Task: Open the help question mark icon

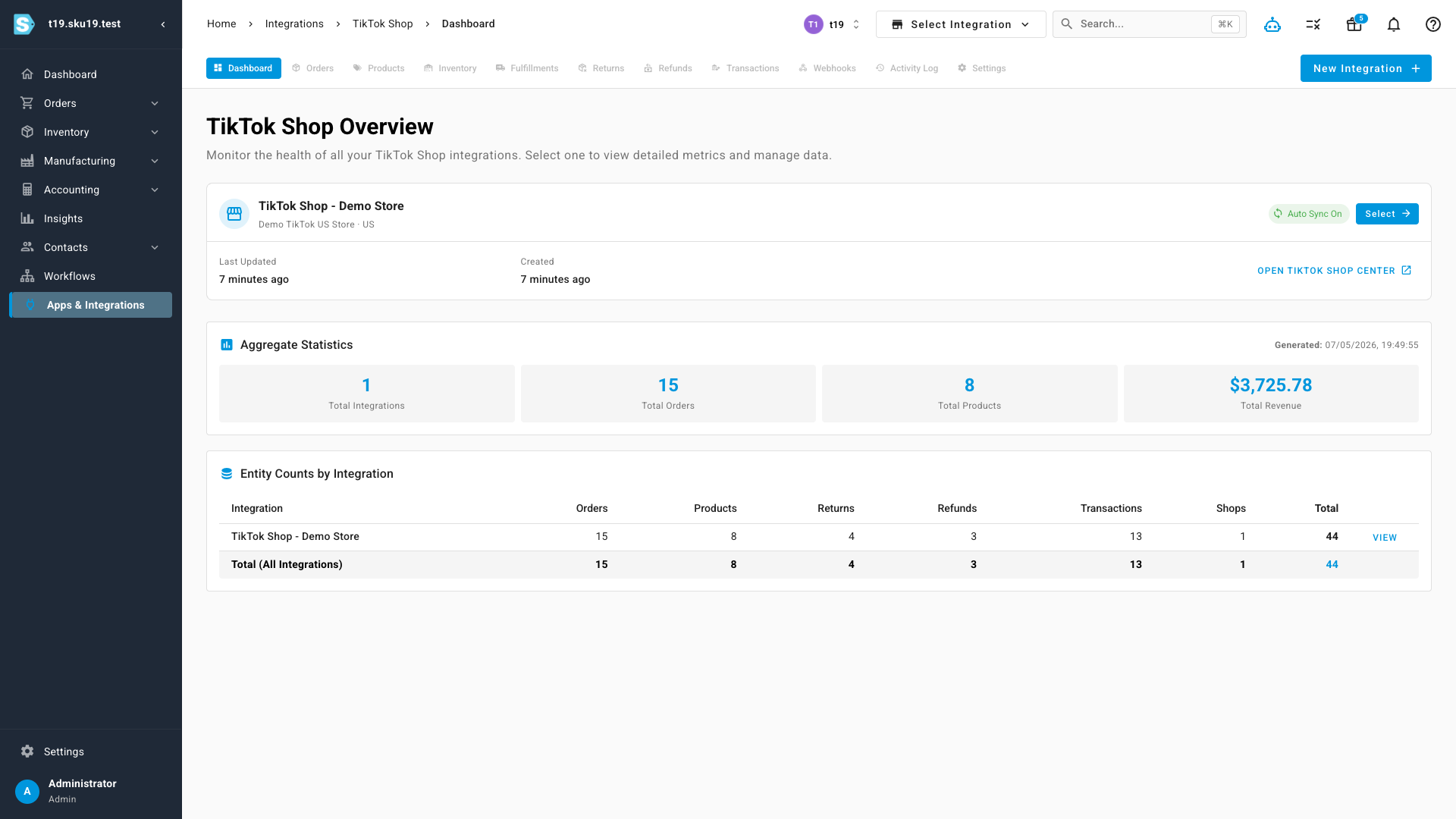Action: click(x=1433, y=24)
